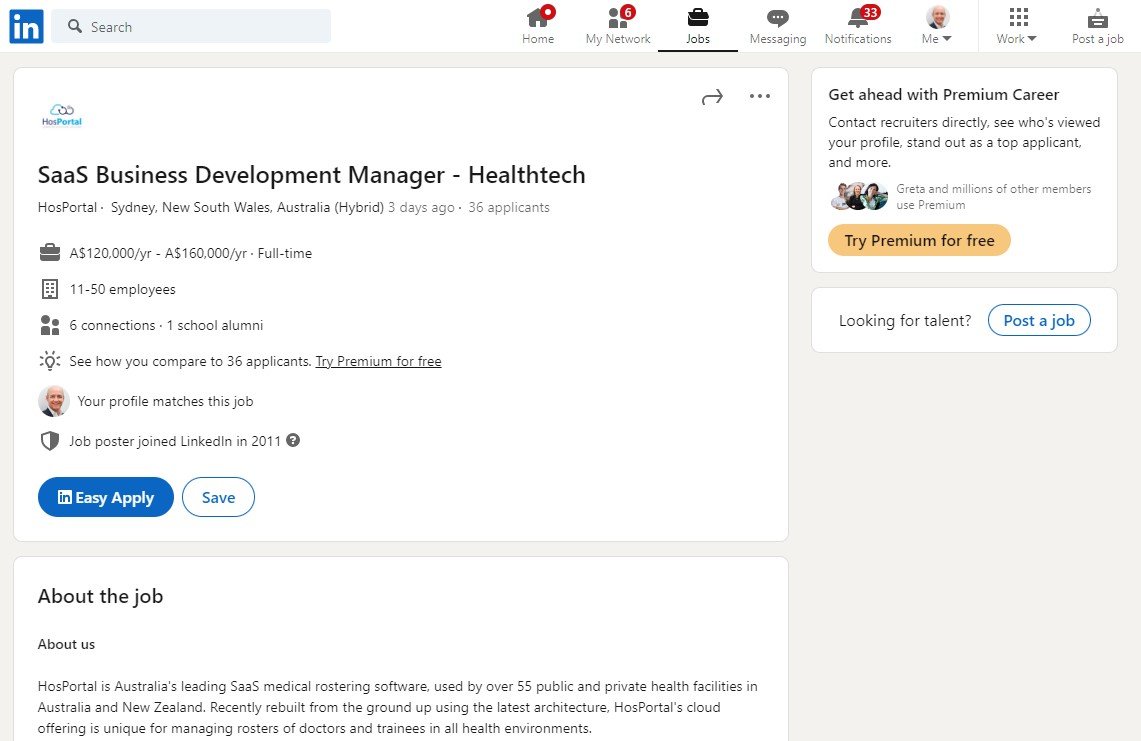Viewport: 1141px width, 741px height.
Task: Click the briefcase salary icon
Action: click(49, 253)
